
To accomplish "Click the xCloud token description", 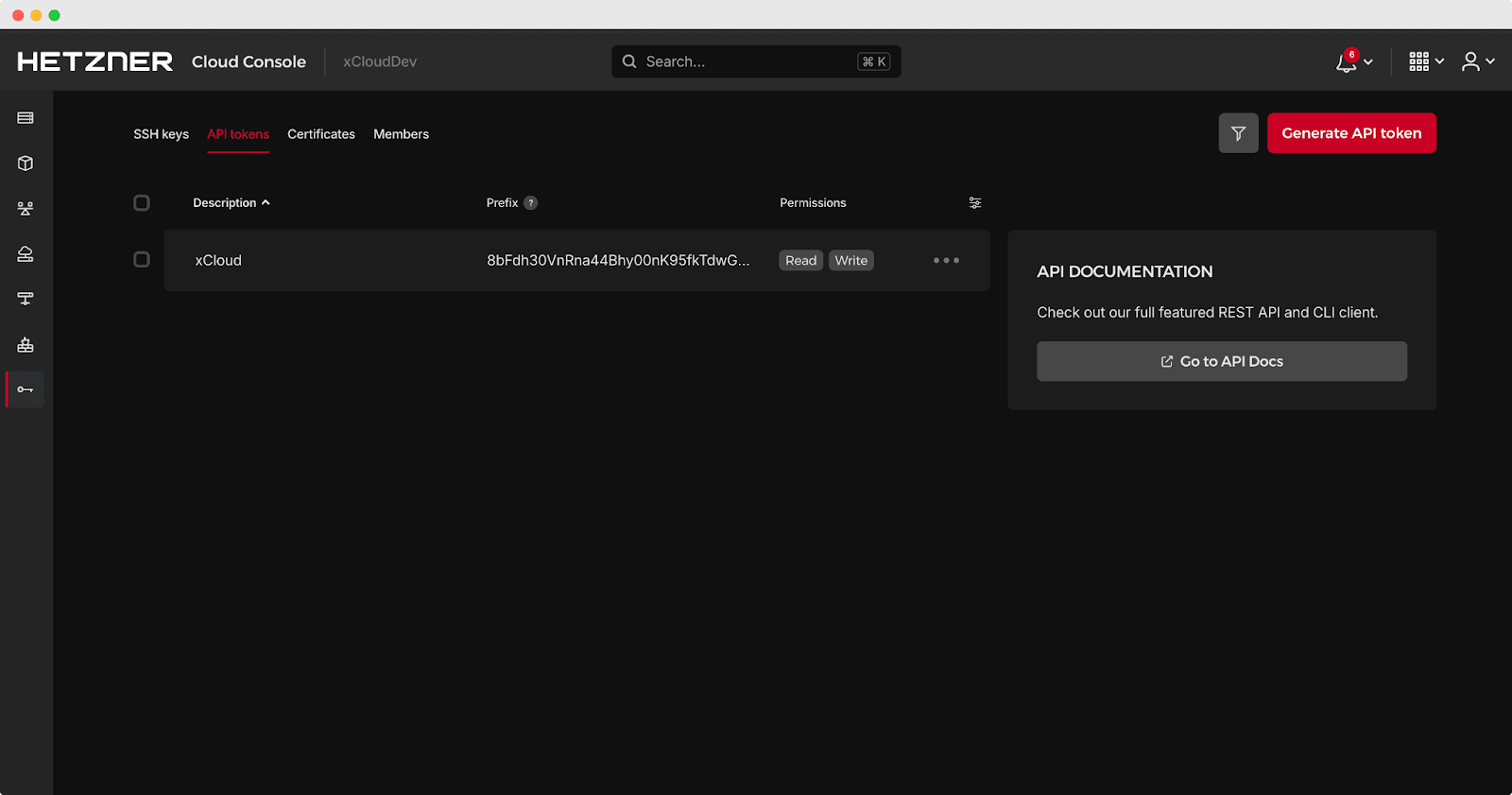I will 218,260.
